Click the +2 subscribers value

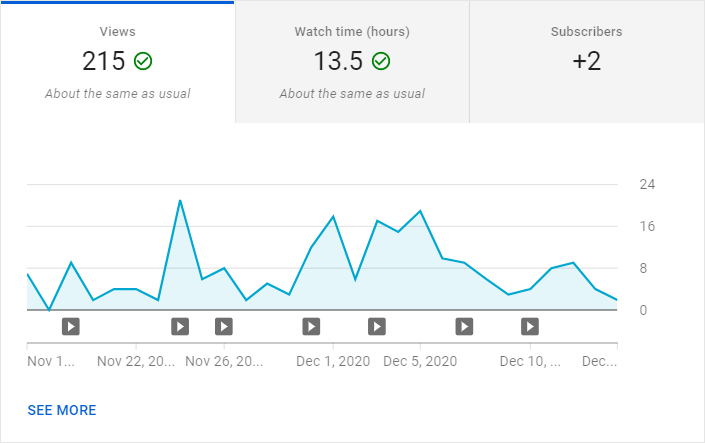pos(587,61)
